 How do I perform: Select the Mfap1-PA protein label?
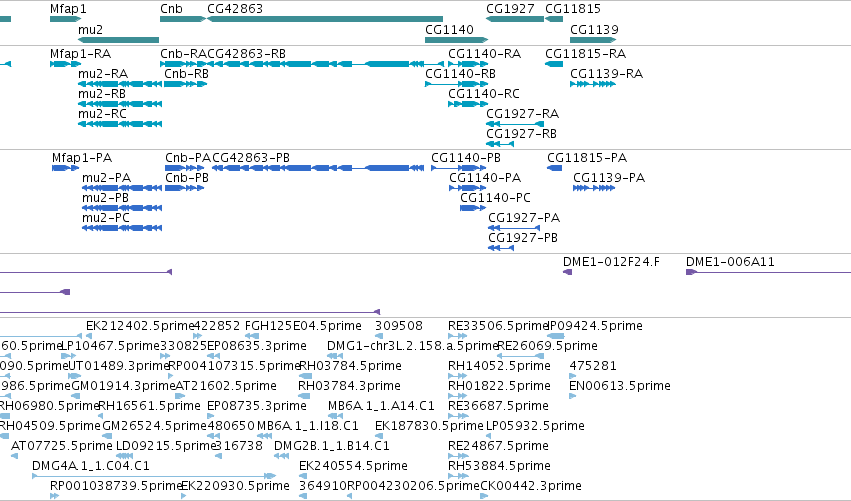(82, 158)
